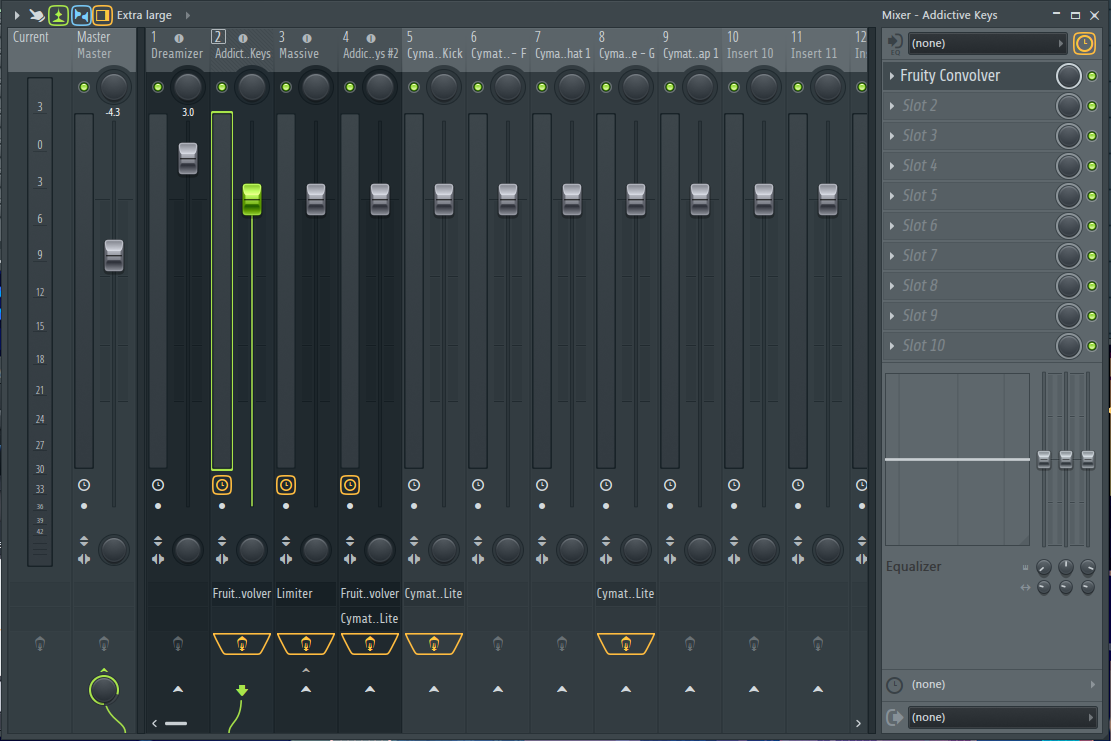The width and height of the screenshot is (1111, 741).
Task: Click the Master track volume fader
Action: tap(114, 255)
